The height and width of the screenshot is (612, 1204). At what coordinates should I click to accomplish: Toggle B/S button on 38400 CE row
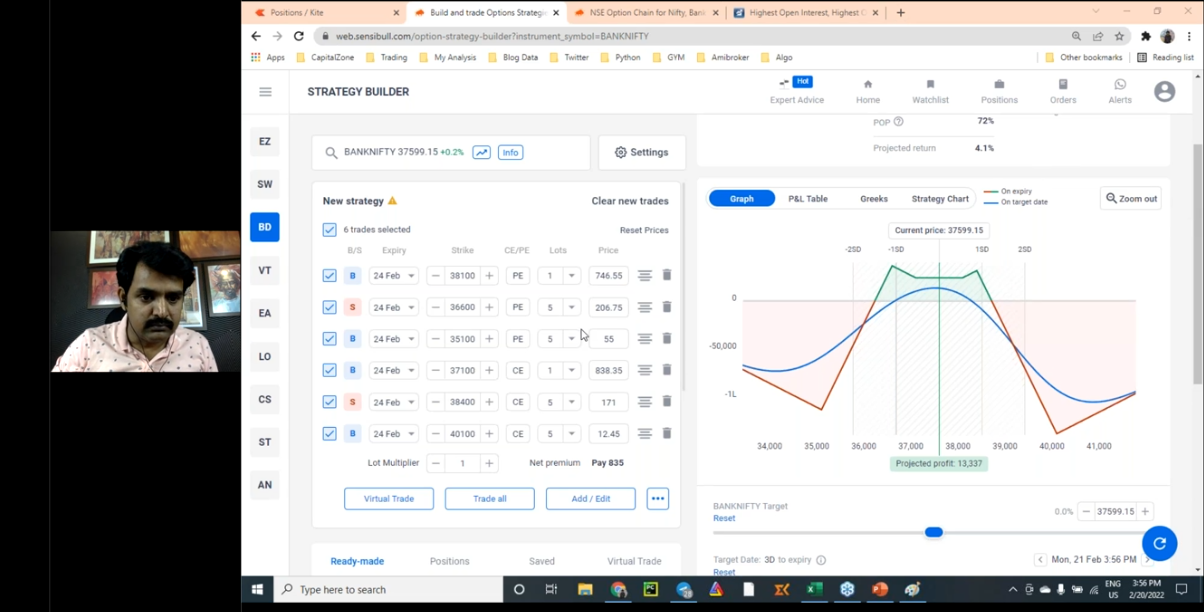click(352, 402)
